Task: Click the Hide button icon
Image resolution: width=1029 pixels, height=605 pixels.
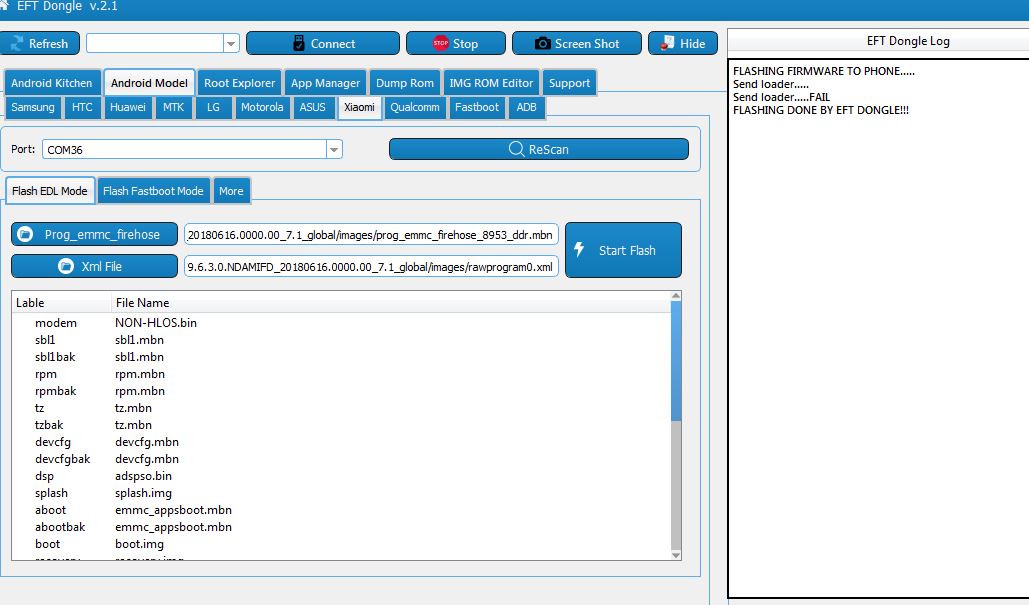Action: point(667,43)
